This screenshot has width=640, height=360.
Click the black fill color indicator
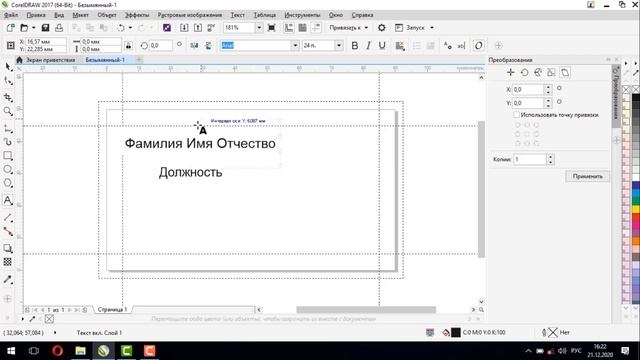click(x=456, y=333)
